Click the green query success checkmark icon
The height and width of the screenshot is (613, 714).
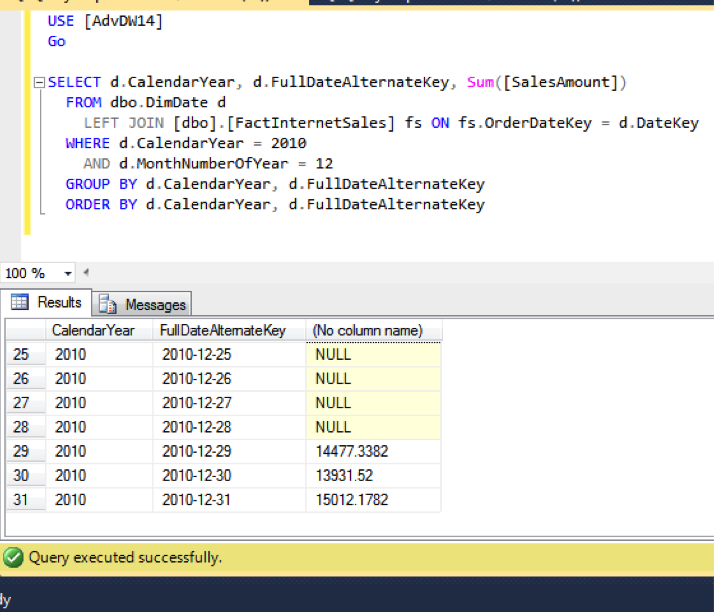coord(13,557)
